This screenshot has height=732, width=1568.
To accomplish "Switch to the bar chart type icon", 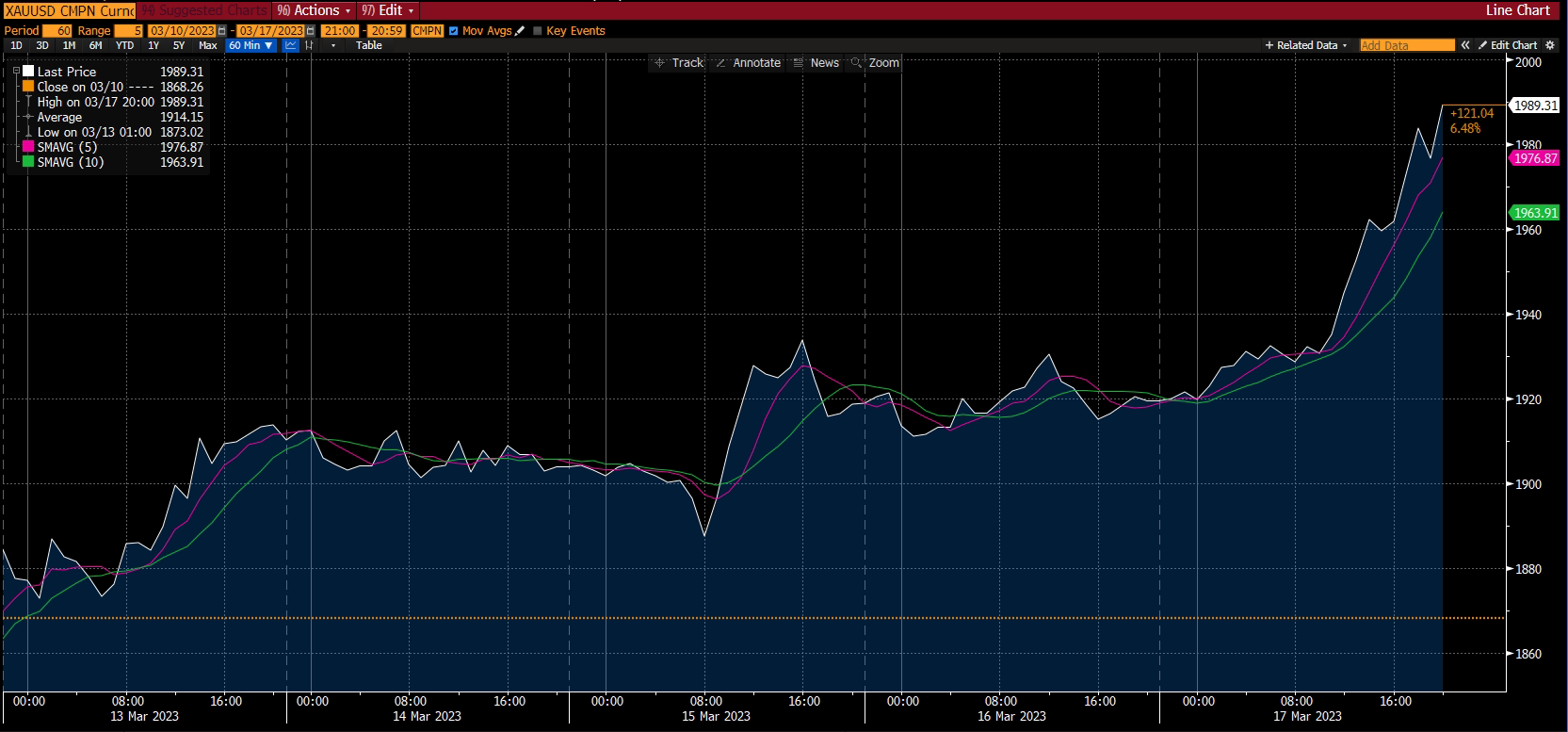I will [x=309, y=45].
